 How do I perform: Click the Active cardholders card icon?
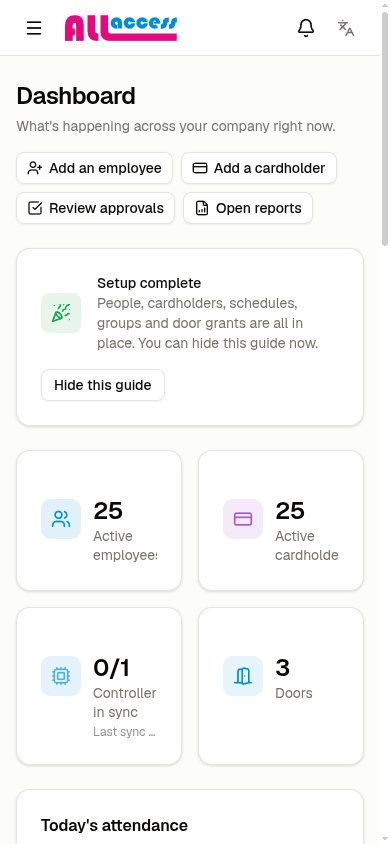click(x=243, y=519)
